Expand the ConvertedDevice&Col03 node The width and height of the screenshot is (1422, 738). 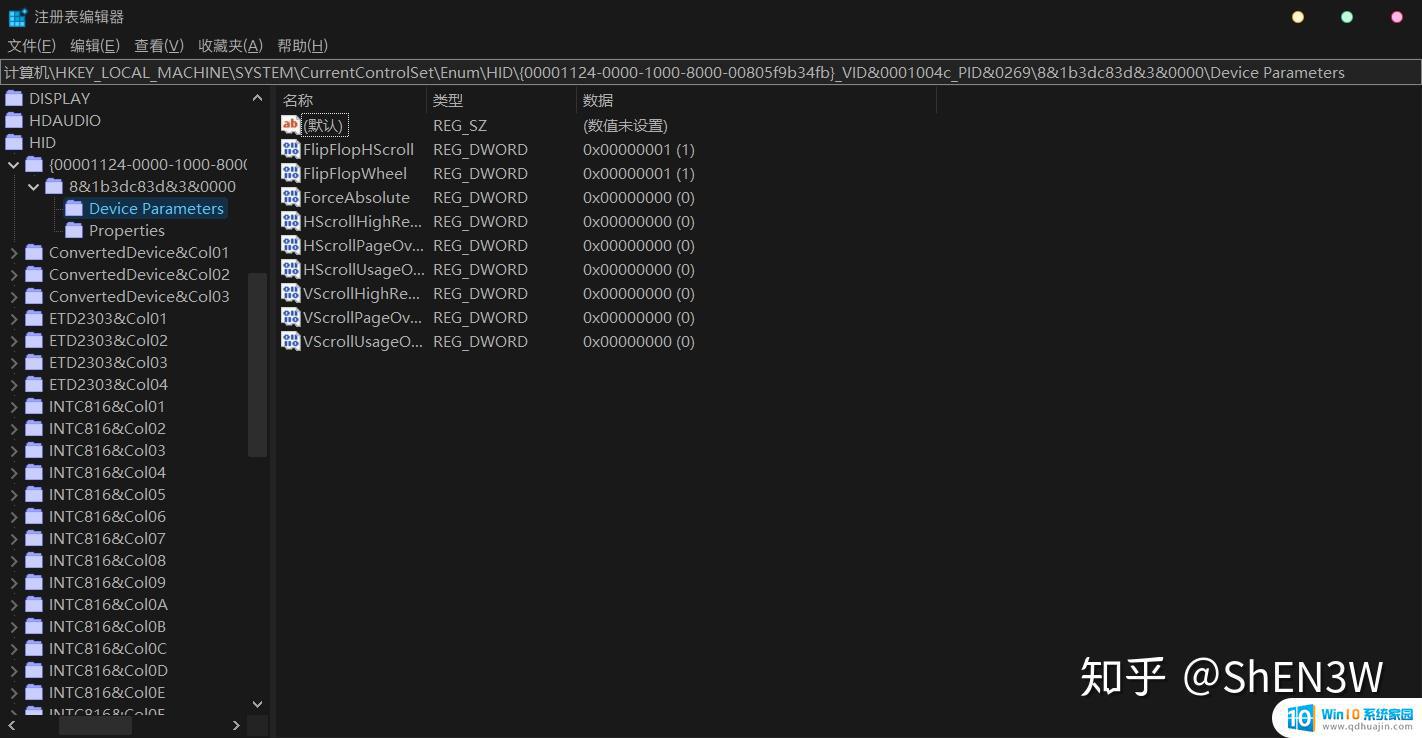[x=13, y=296]
